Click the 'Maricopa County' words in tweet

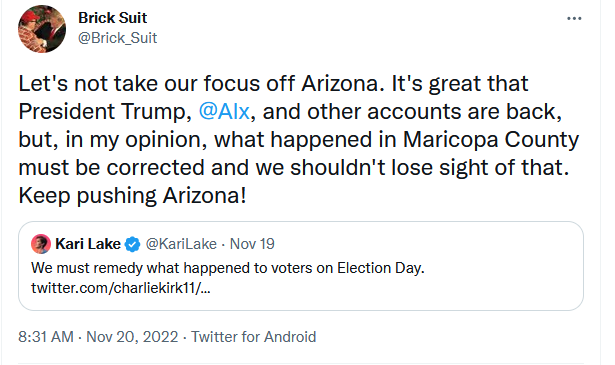[491, 140]
